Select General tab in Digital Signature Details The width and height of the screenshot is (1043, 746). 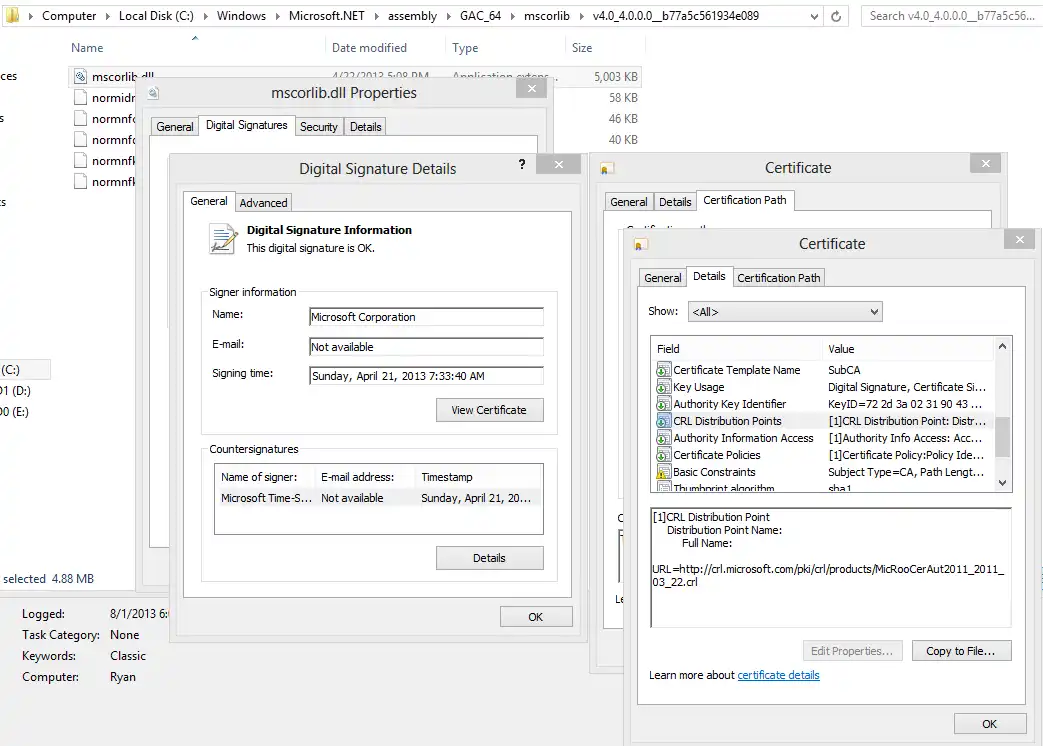pos(209,201)
